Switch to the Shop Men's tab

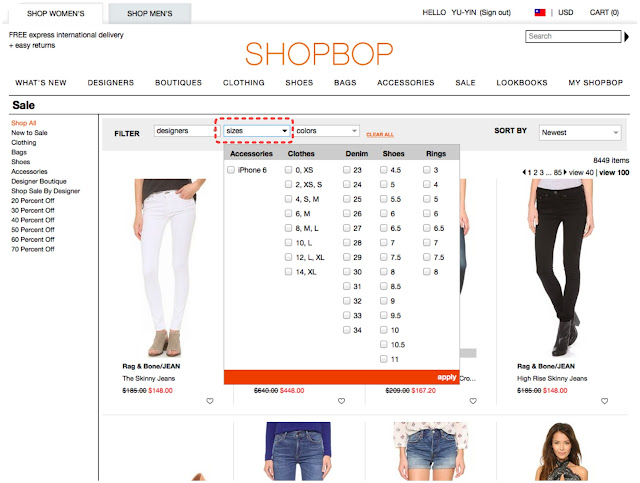point(150,13)
